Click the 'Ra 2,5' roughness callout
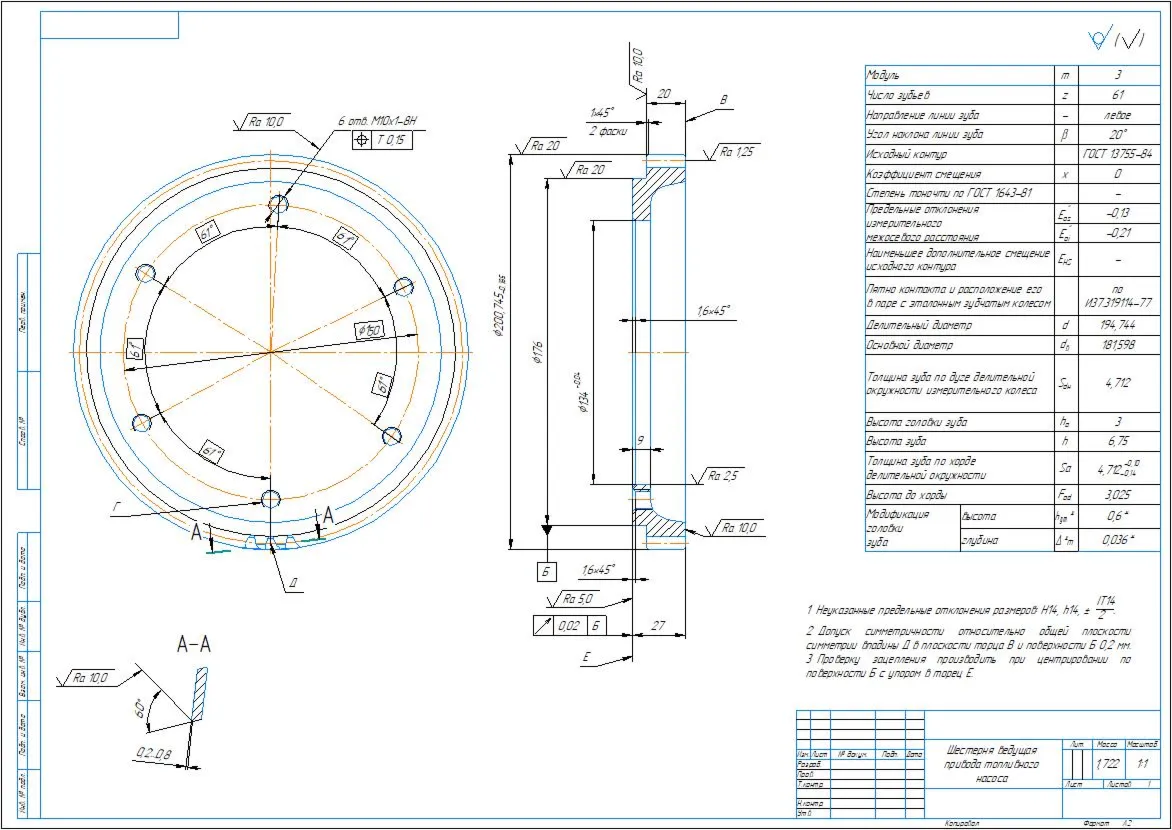This screenshot has width=1172, height=830. 724,476
